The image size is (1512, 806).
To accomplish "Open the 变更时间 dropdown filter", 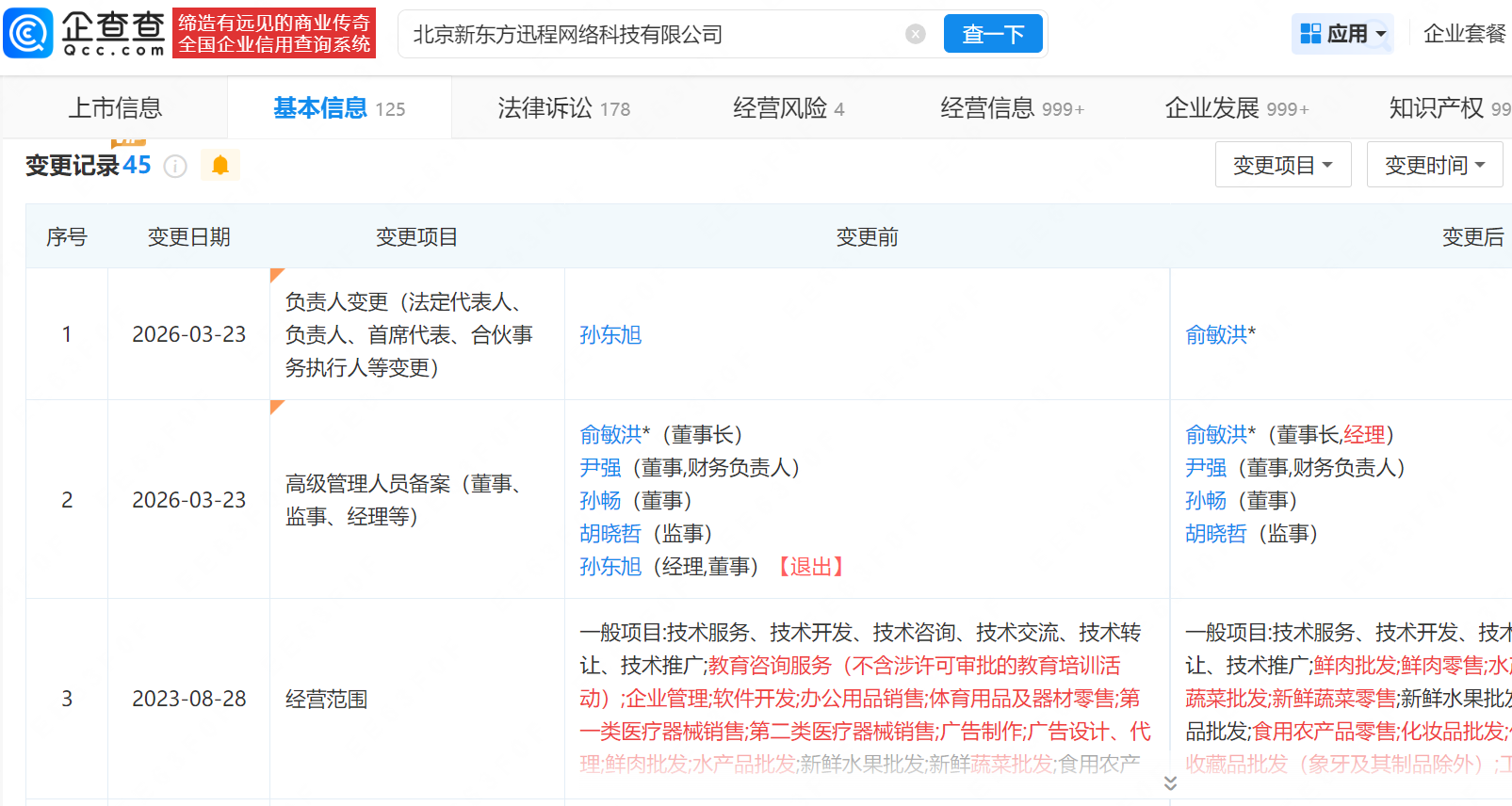I will tap(1434, 165).
